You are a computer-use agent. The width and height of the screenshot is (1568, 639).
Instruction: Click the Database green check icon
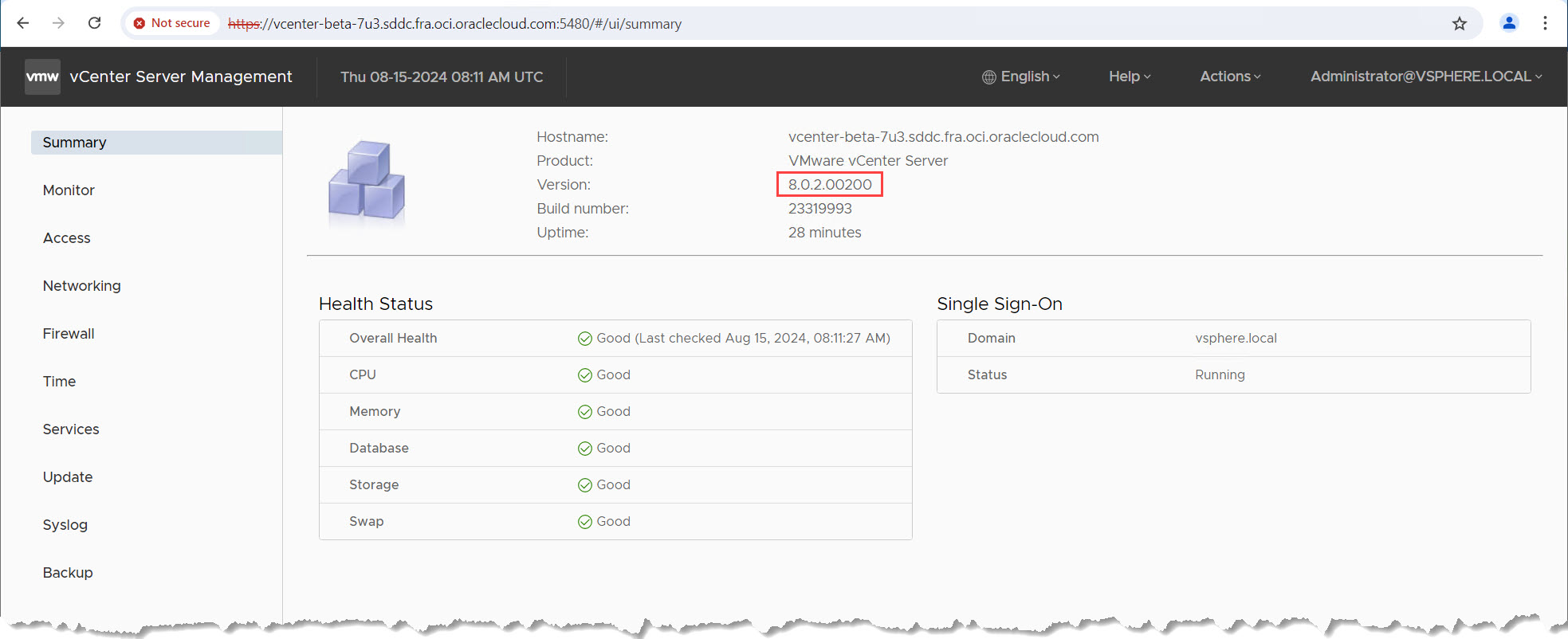coord(585,449)
